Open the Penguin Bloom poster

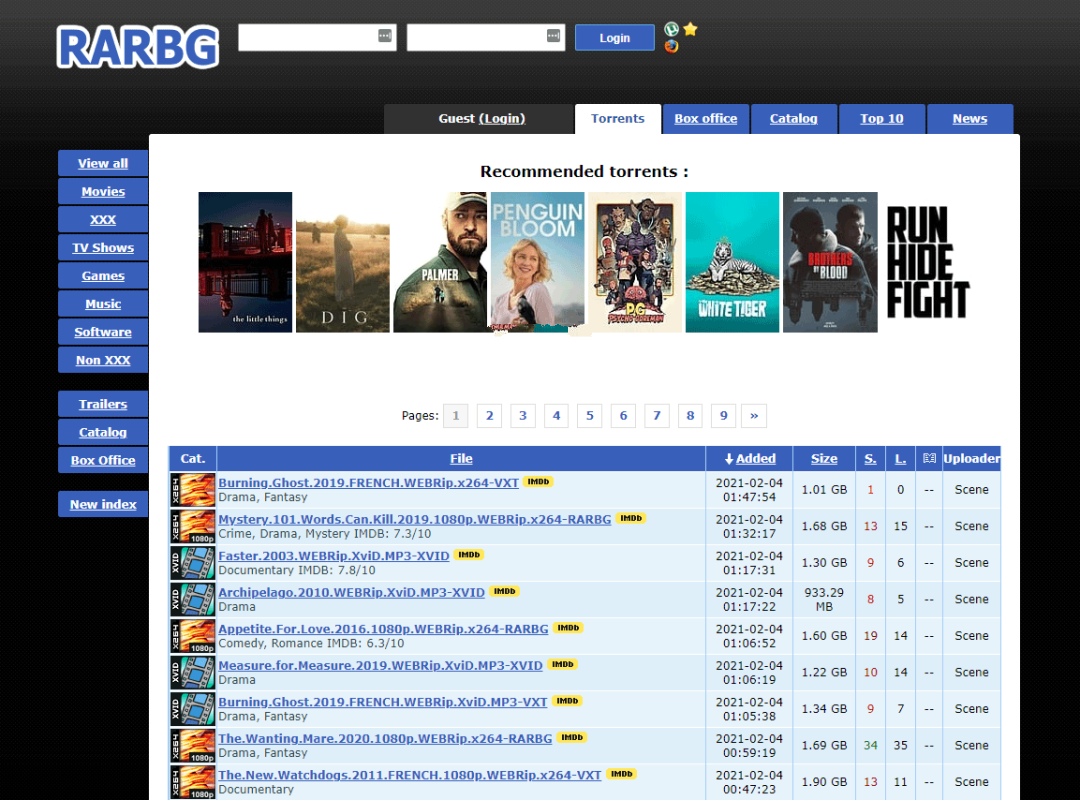538,262
